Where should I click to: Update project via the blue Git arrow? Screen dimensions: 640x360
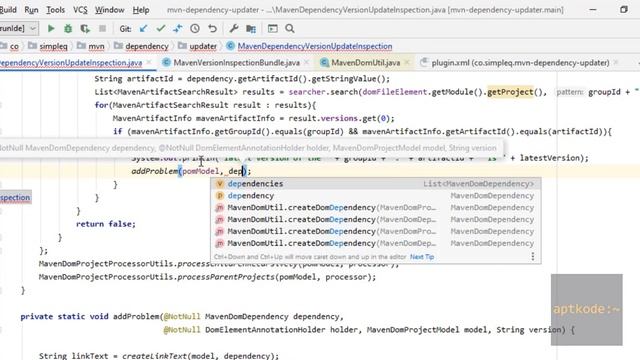point(143,29)
